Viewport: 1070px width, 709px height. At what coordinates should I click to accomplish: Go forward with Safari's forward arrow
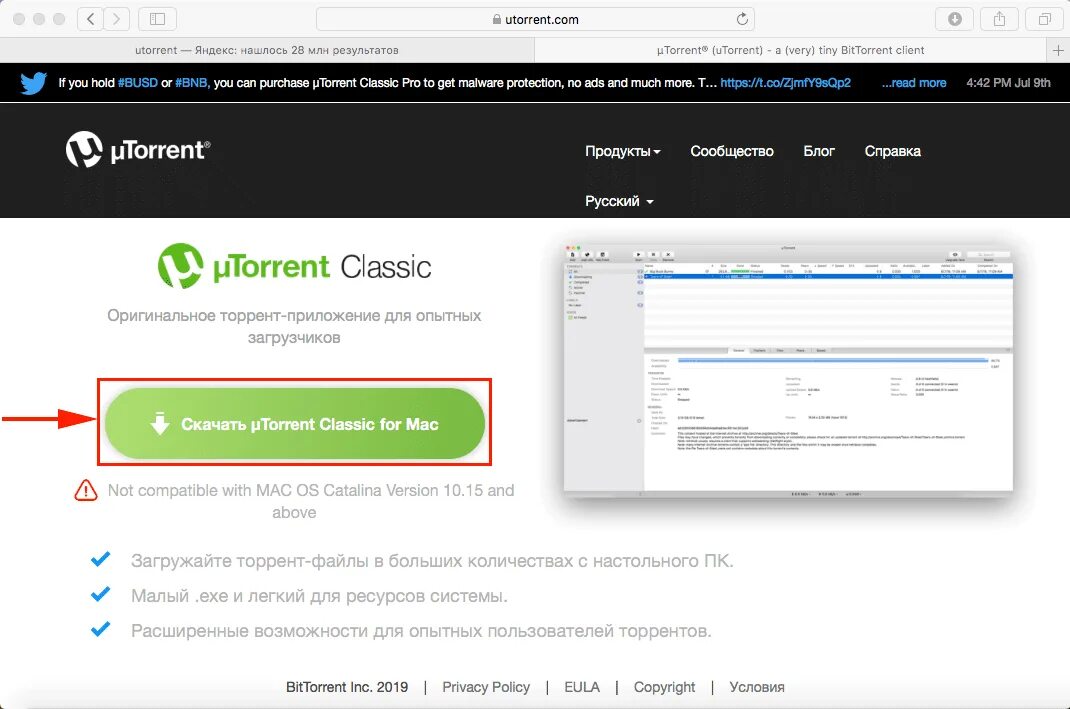[117, 19]
